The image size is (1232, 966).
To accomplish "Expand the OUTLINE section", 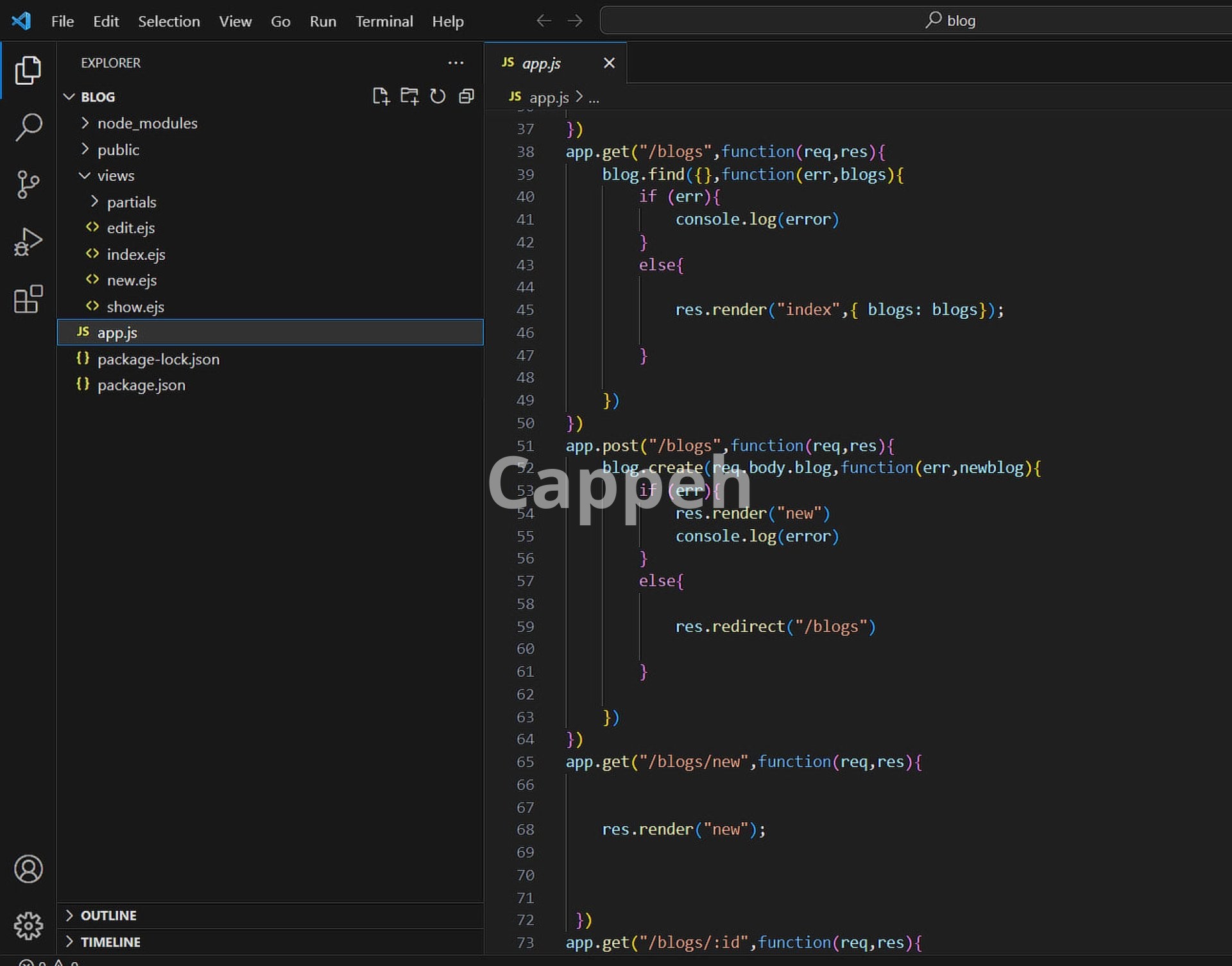I will 108,915.
